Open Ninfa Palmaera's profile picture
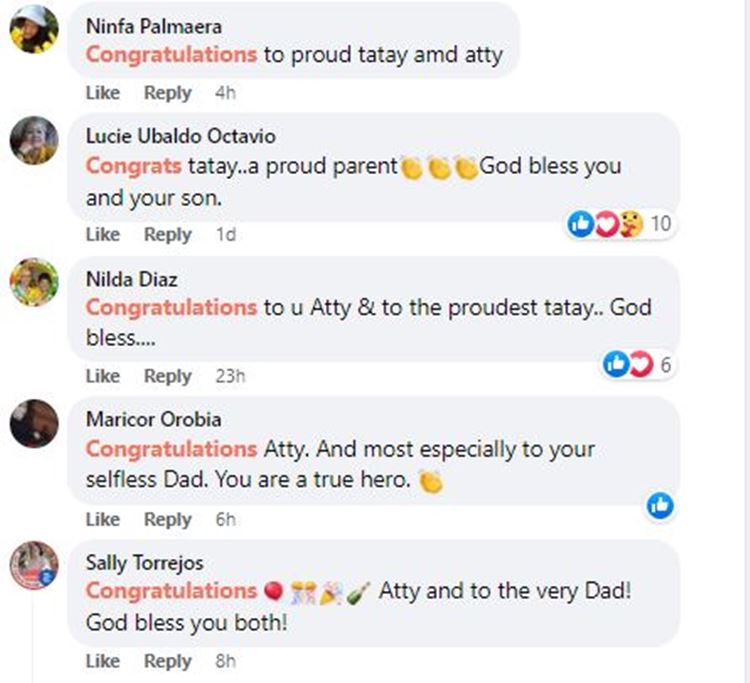This screenshot has width=750, height=683. 34,27
